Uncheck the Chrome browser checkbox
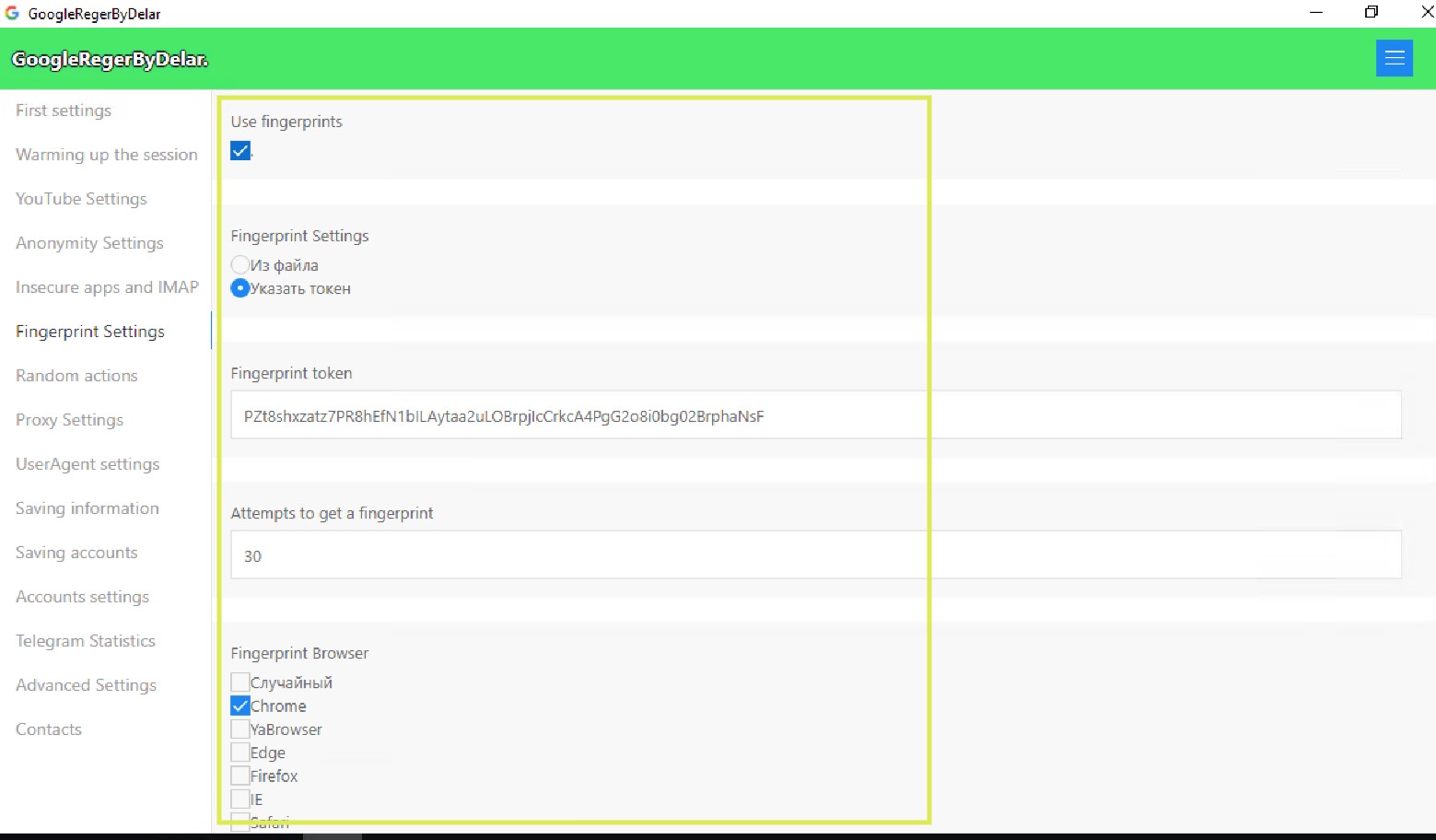The width and height of the screenshot is (1436, 840). tap(240, 706)
